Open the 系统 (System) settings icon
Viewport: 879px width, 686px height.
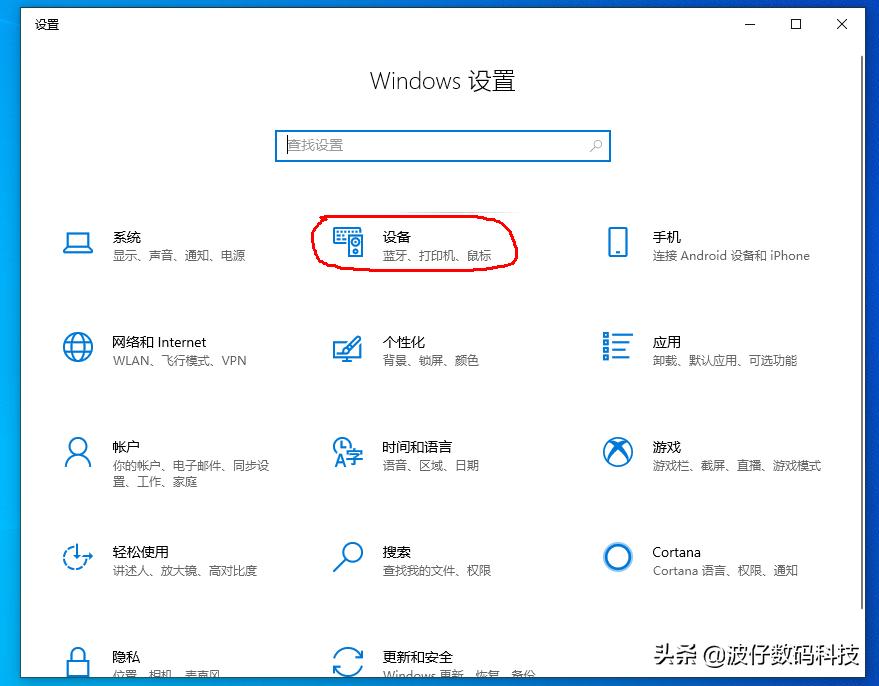point(78,242)
